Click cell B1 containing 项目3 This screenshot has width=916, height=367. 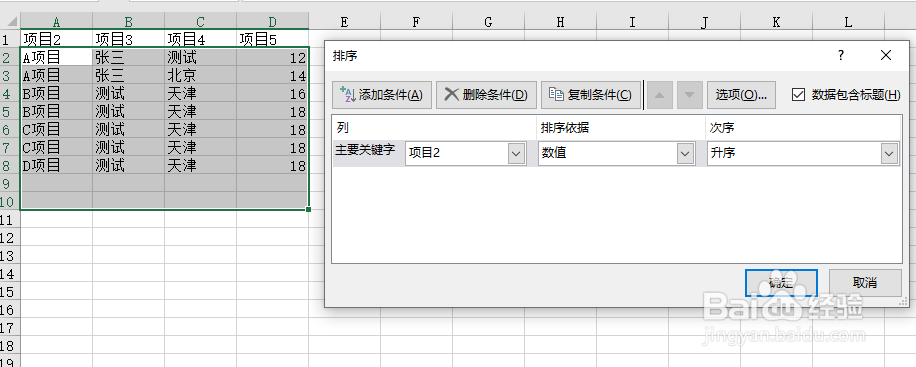click(129, 39)
